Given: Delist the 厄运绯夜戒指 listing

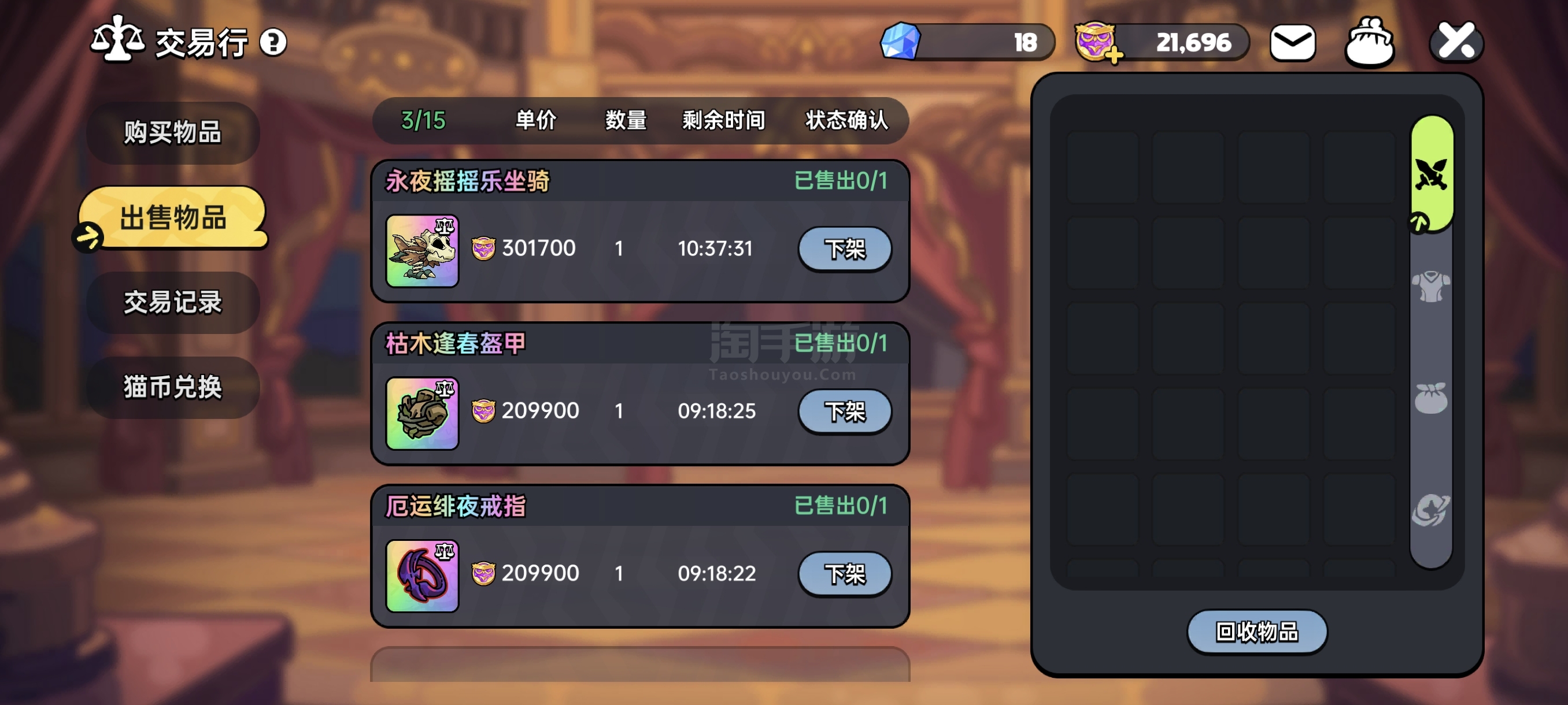Looking at the screenshot, I should 844,574.
